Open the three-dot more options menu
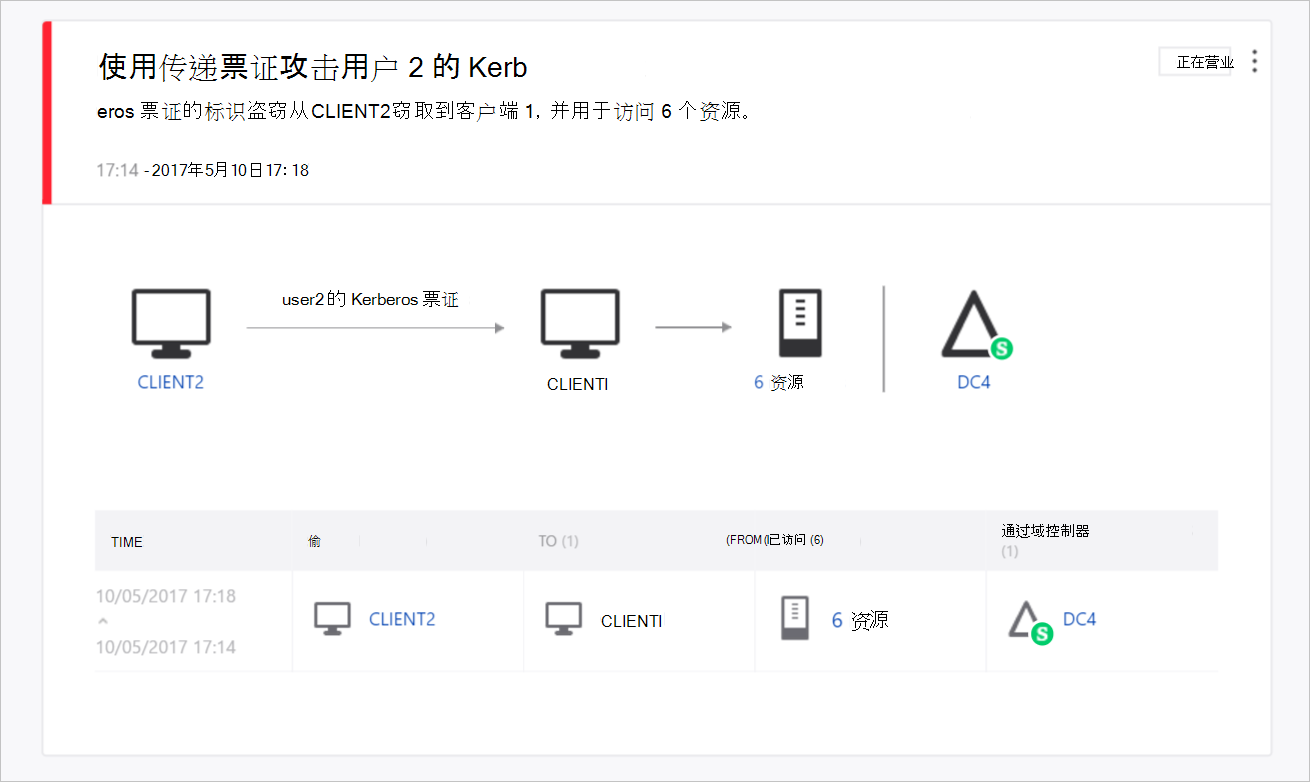The width and height of the screenshot is (1310, 782). (x=1254, y=62)
